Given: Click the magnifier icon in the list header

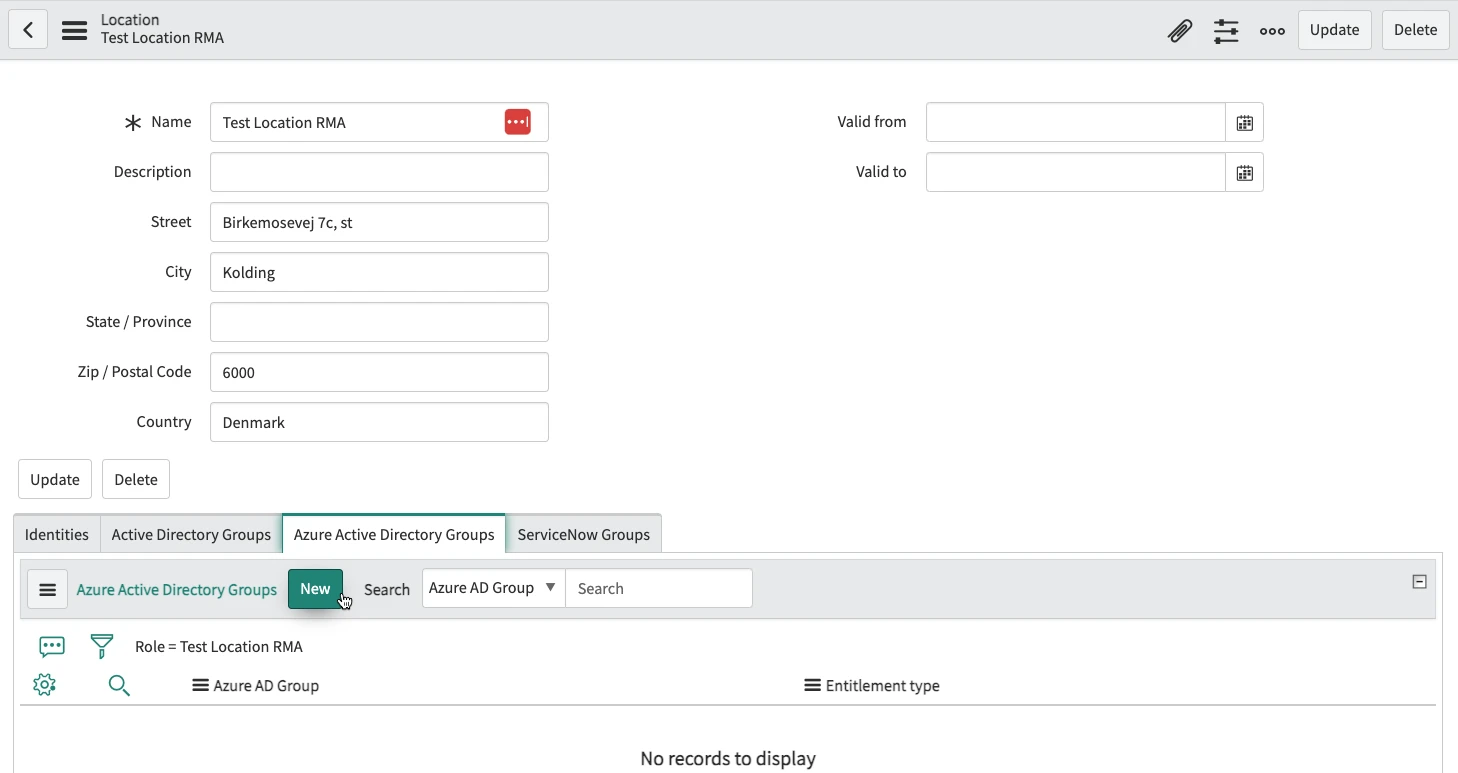Looking at the screenshot, I should click(119, 685).
